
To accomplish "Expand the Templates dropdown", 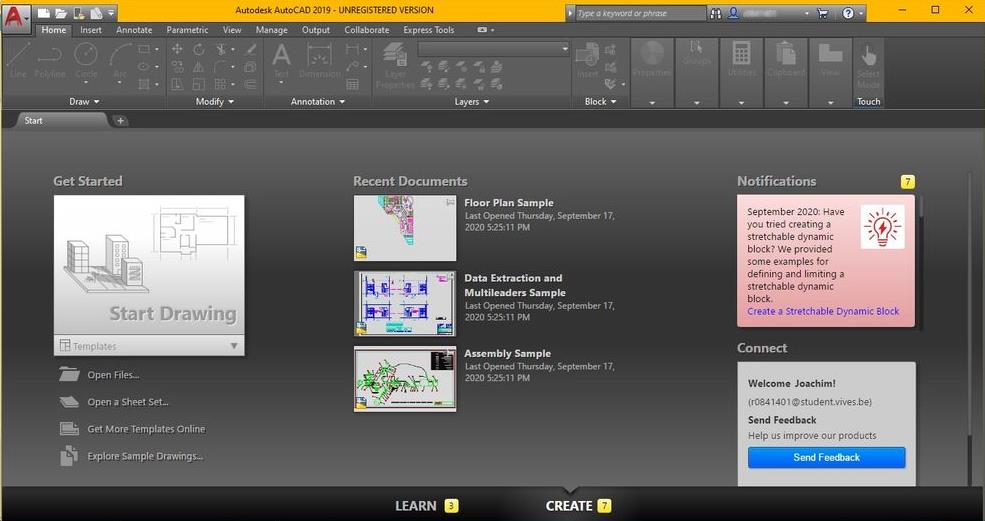I will coord(234,346).
